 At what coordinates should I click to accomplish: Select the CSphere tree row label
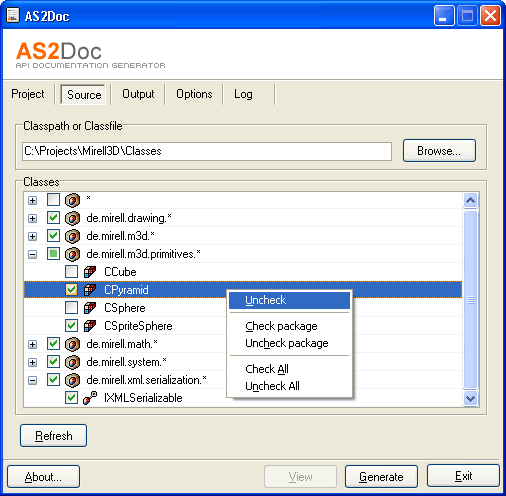click(125, 308)
